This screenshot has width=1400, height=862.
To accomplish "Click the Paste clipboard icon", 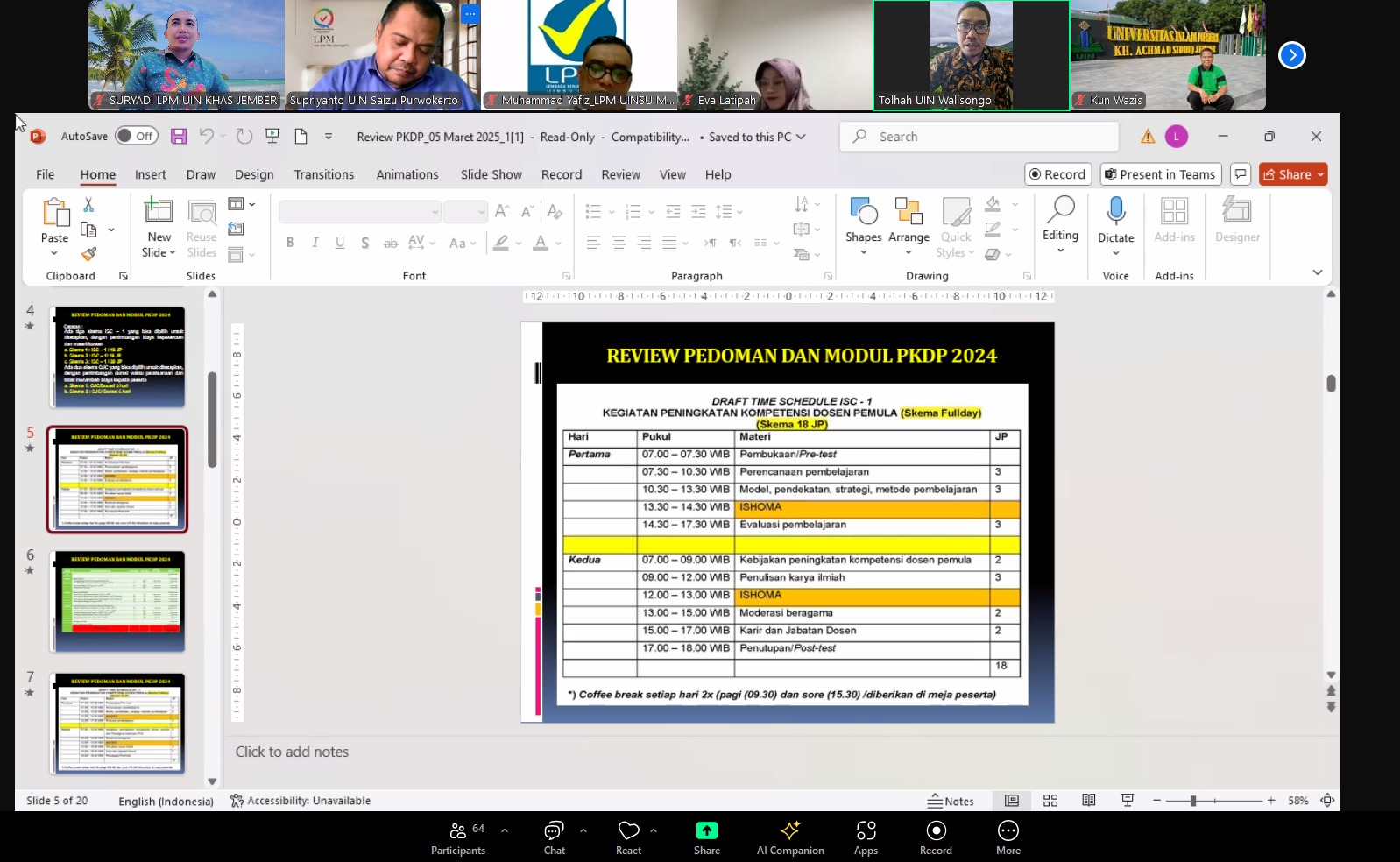I will 55,213.
